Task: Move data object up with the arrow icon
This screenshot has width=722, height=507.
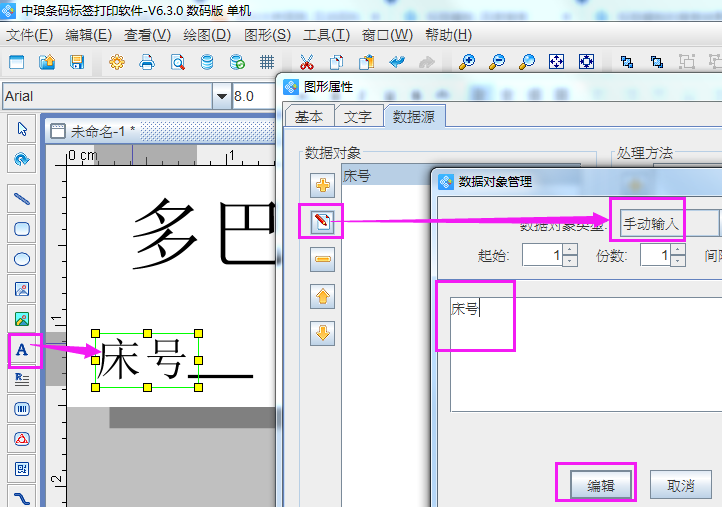Action: 323,296
